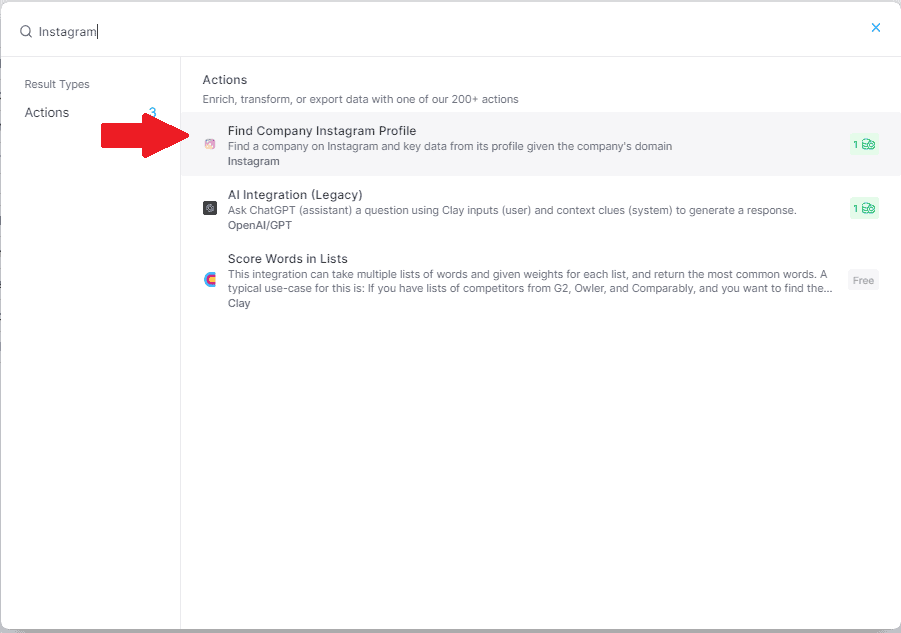The height and width of the screenshot is (633, 901).
Task: Click the Instagram Profile action description text
Action: point(449,146)
